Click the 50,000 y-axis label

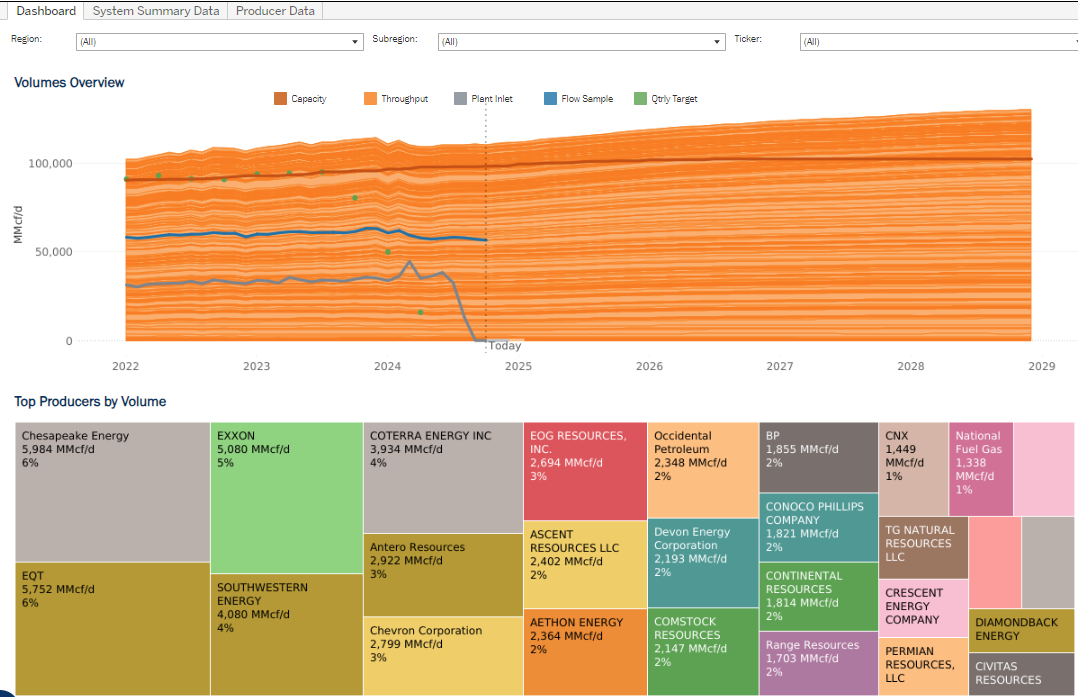[54, 252]
